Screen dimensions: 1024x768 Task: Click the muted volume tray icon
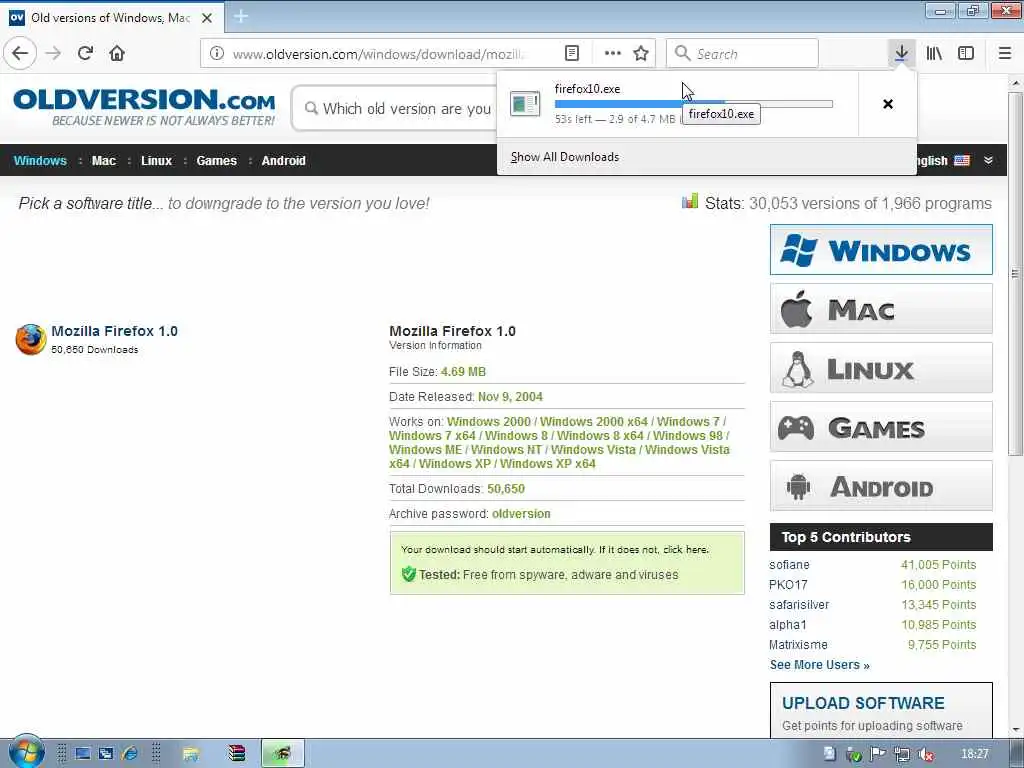925,754
